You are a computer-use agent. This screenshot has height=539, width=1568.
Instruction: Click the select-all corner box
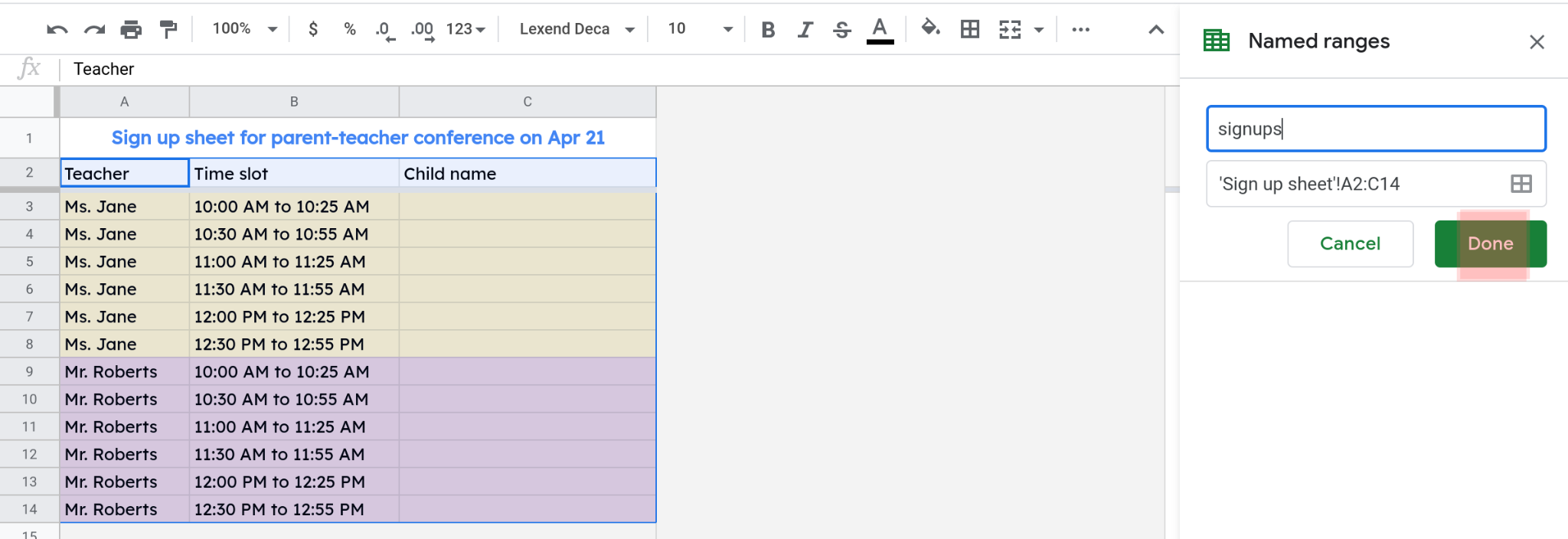(29, 102)
